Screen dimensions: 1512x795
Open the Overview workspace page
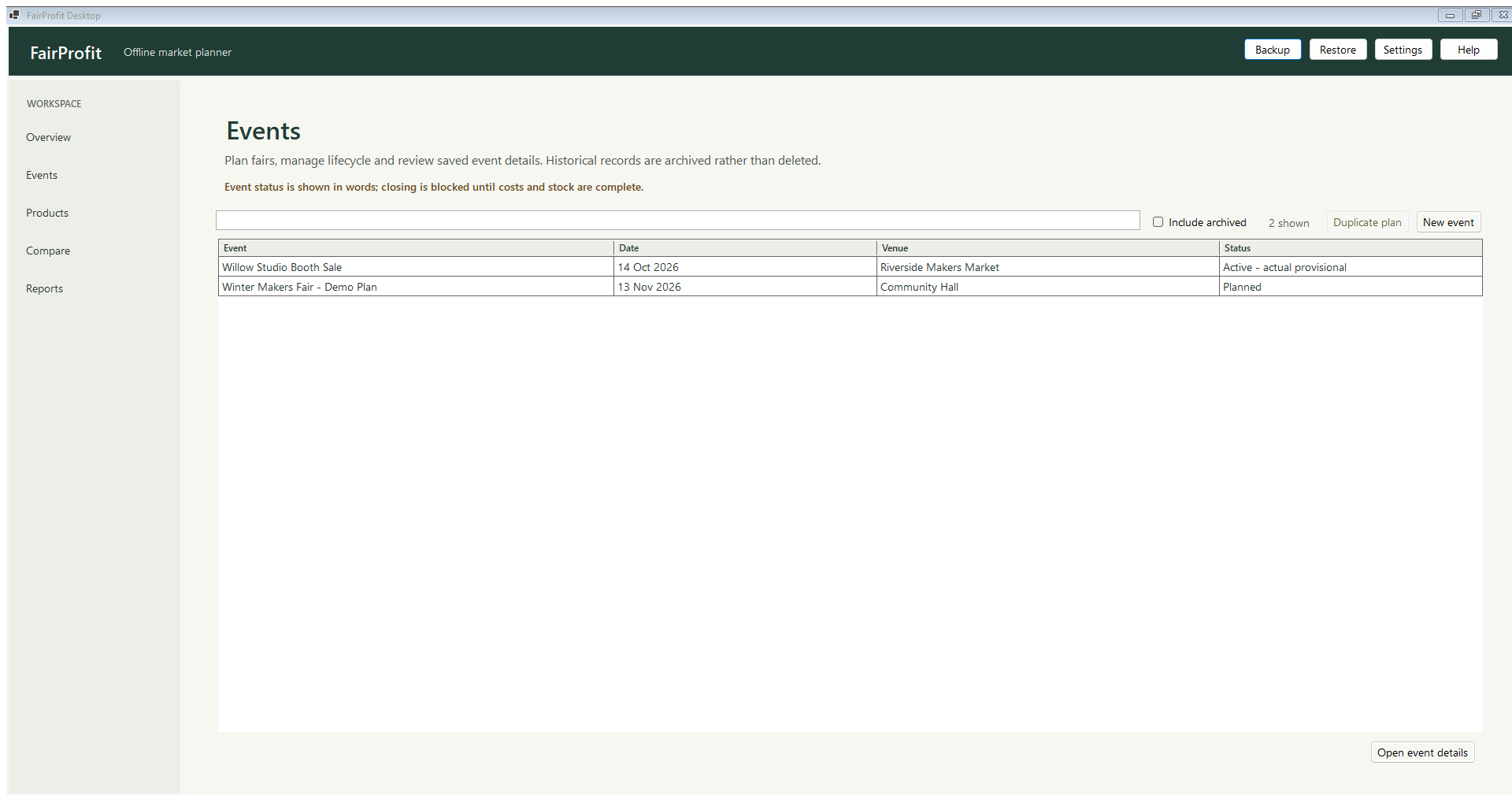pos(48,137)
